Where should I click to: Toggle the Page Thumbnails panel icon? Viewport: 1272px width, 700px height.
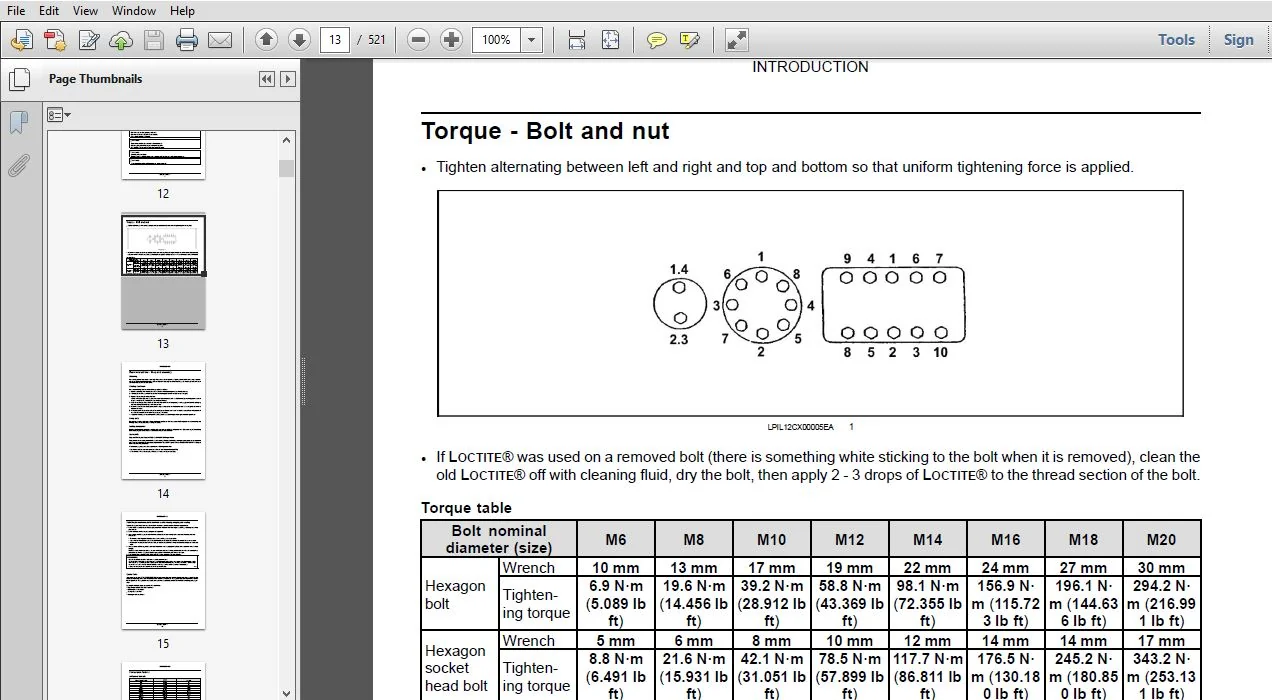(19, 80)
